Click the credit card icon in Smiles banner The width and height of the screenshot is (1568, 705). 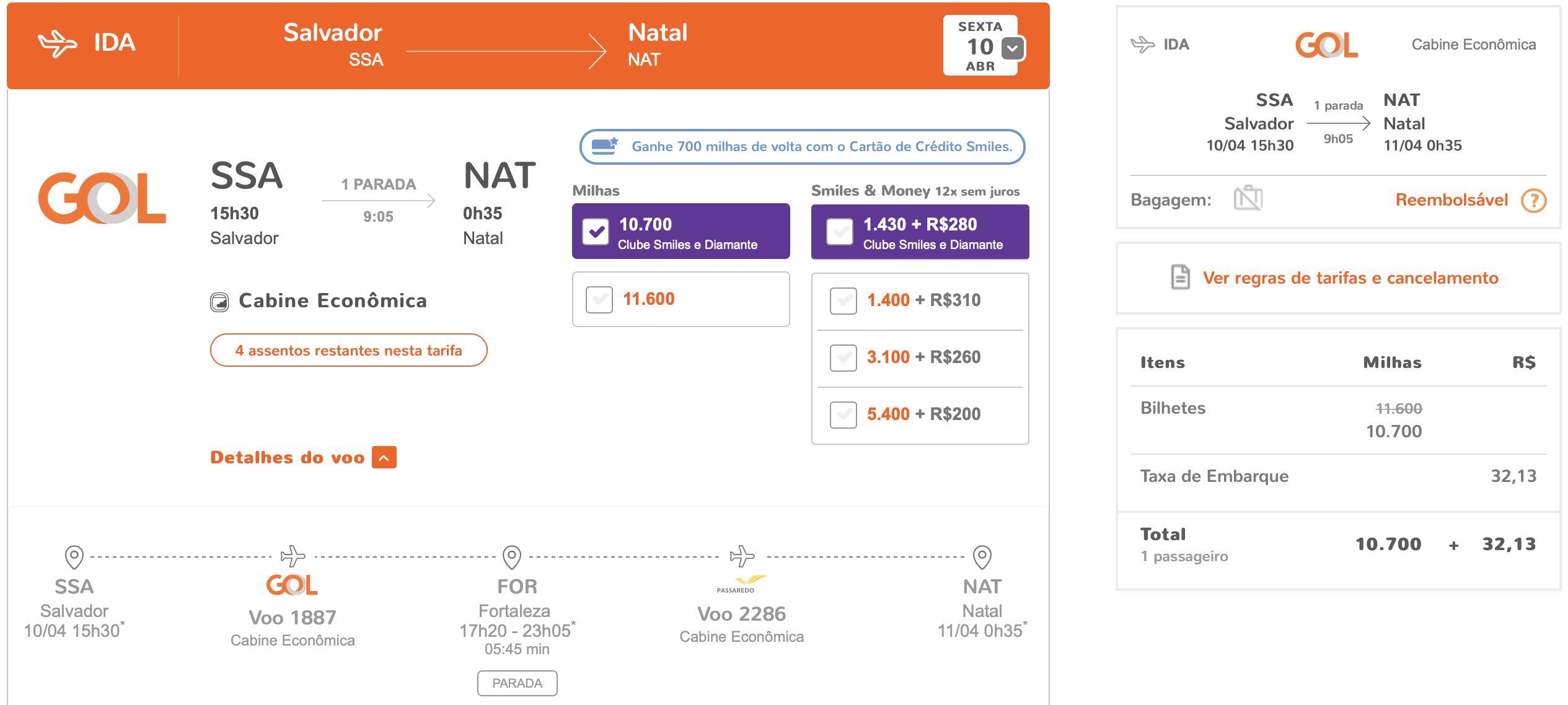606,146
